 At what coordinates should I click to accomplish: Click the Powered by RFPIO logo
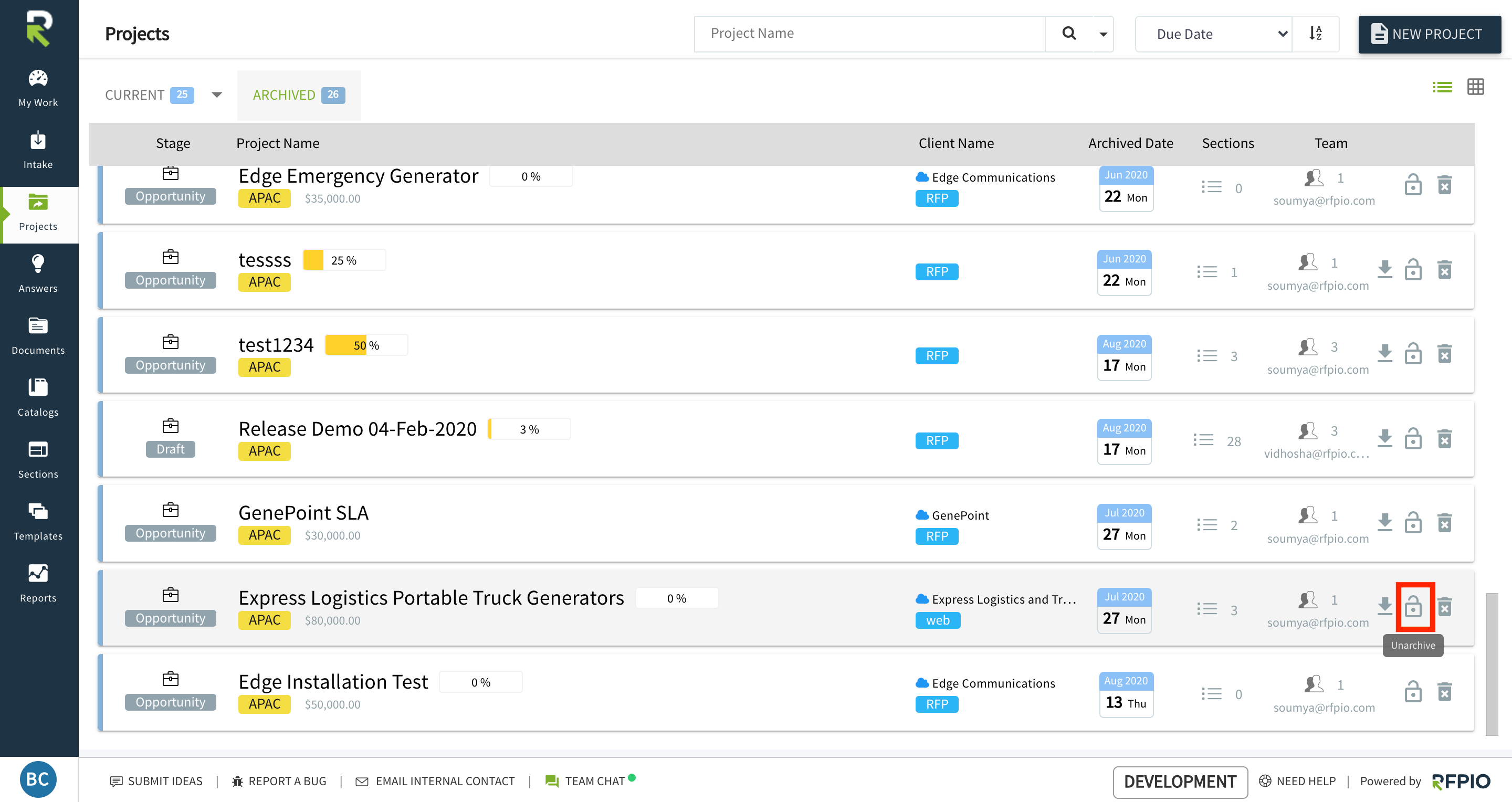[1461, 782]
